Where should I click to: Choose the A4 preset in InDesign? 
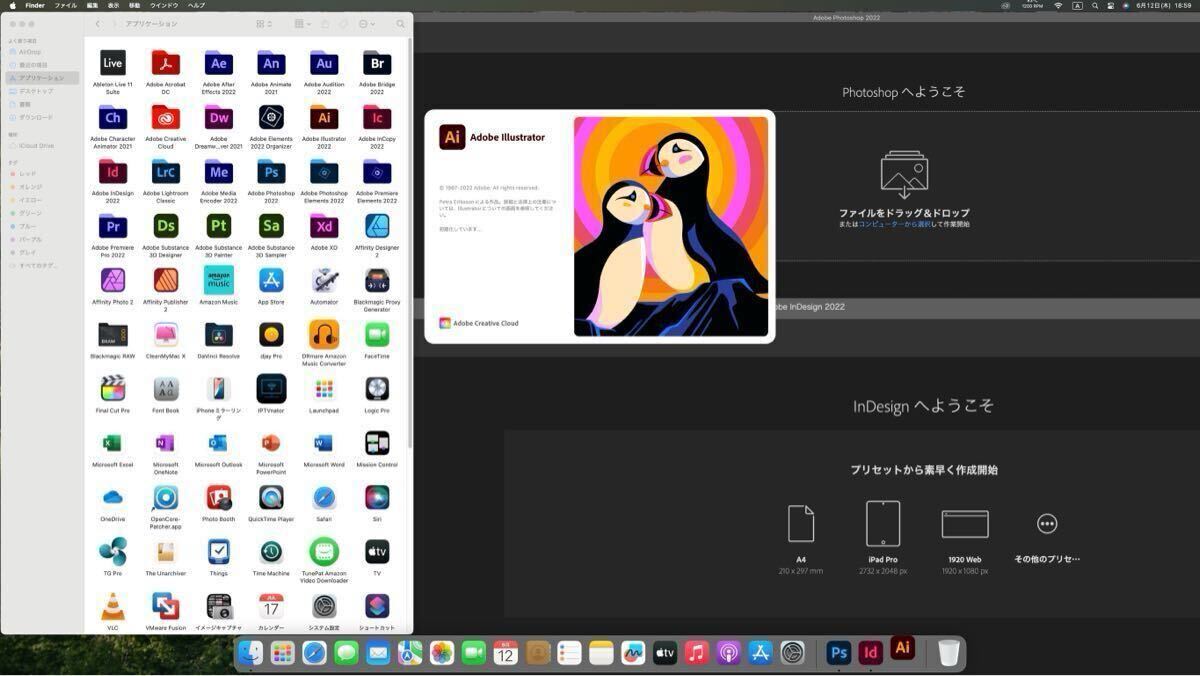click(801, 539)
